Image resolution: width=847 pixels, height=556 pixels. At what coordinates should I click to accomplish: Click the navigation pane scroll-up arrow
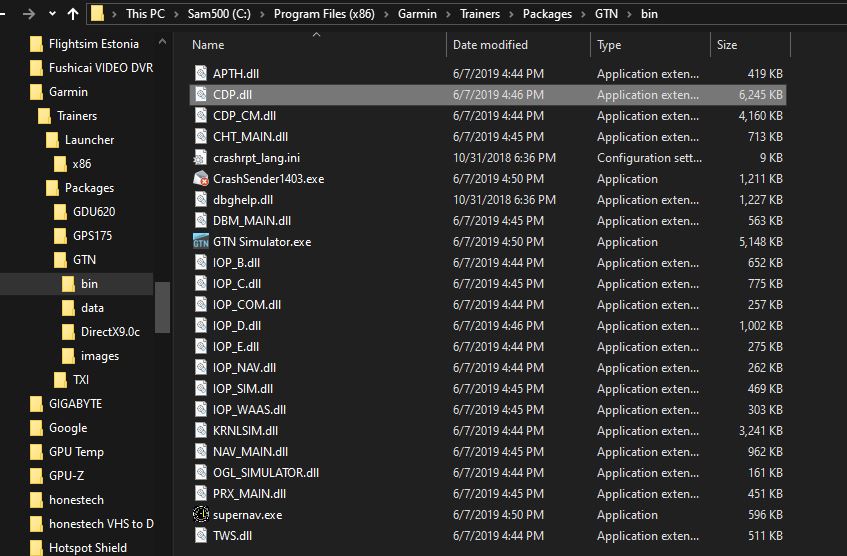[162, 42]
